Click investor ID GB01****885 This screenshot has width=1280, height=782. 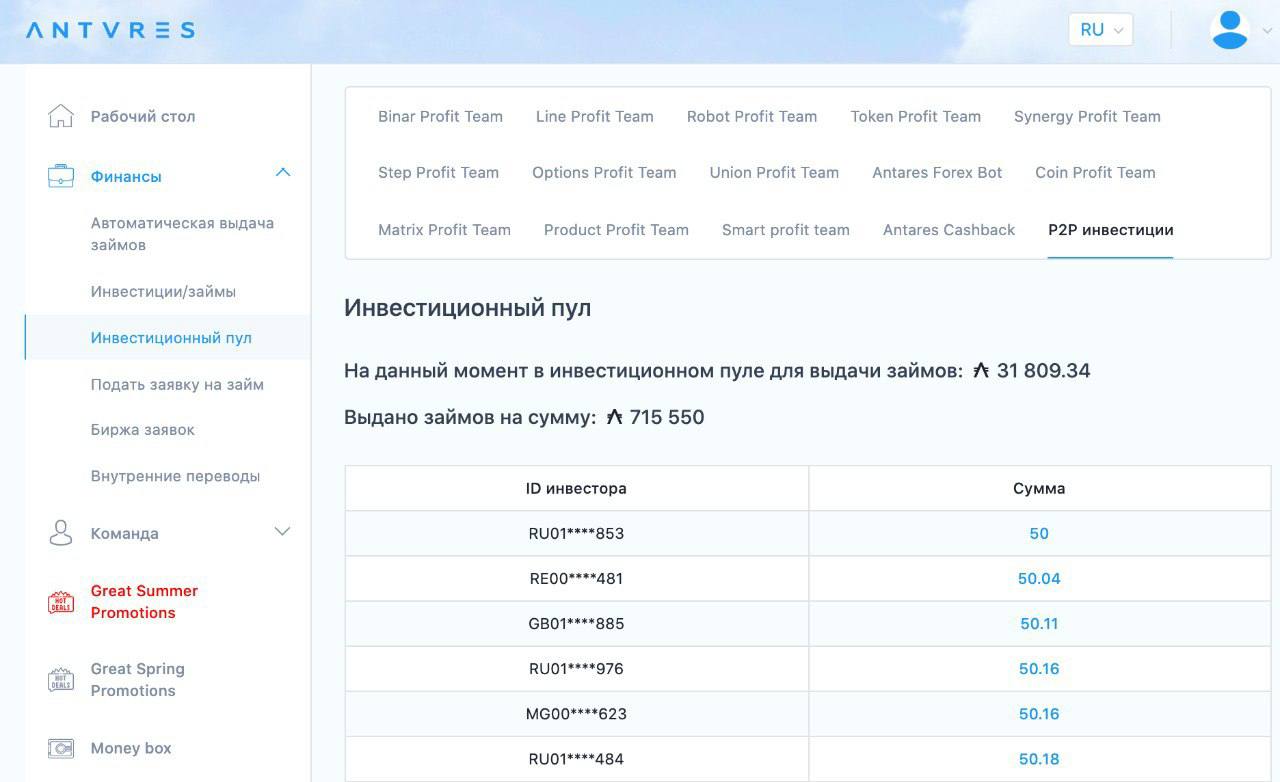click(576, 624)
